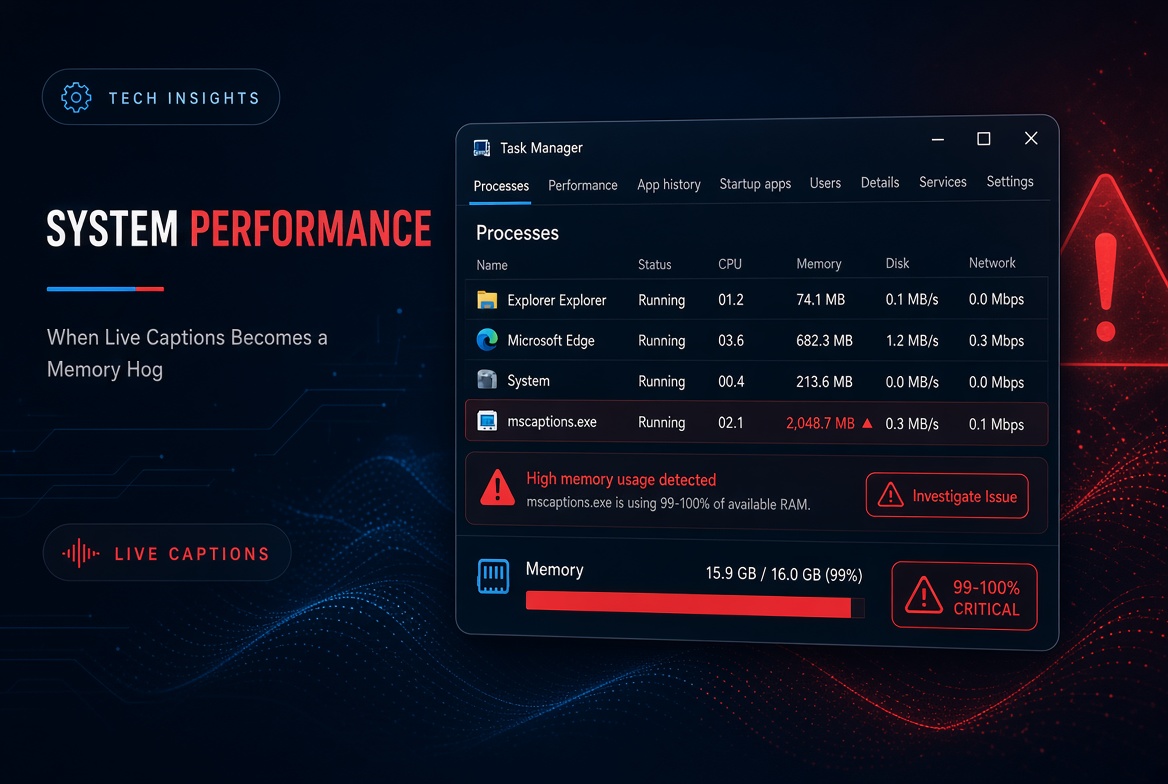
Task: Click the Task Manager app icon in title bar
Action: [482, 148]
